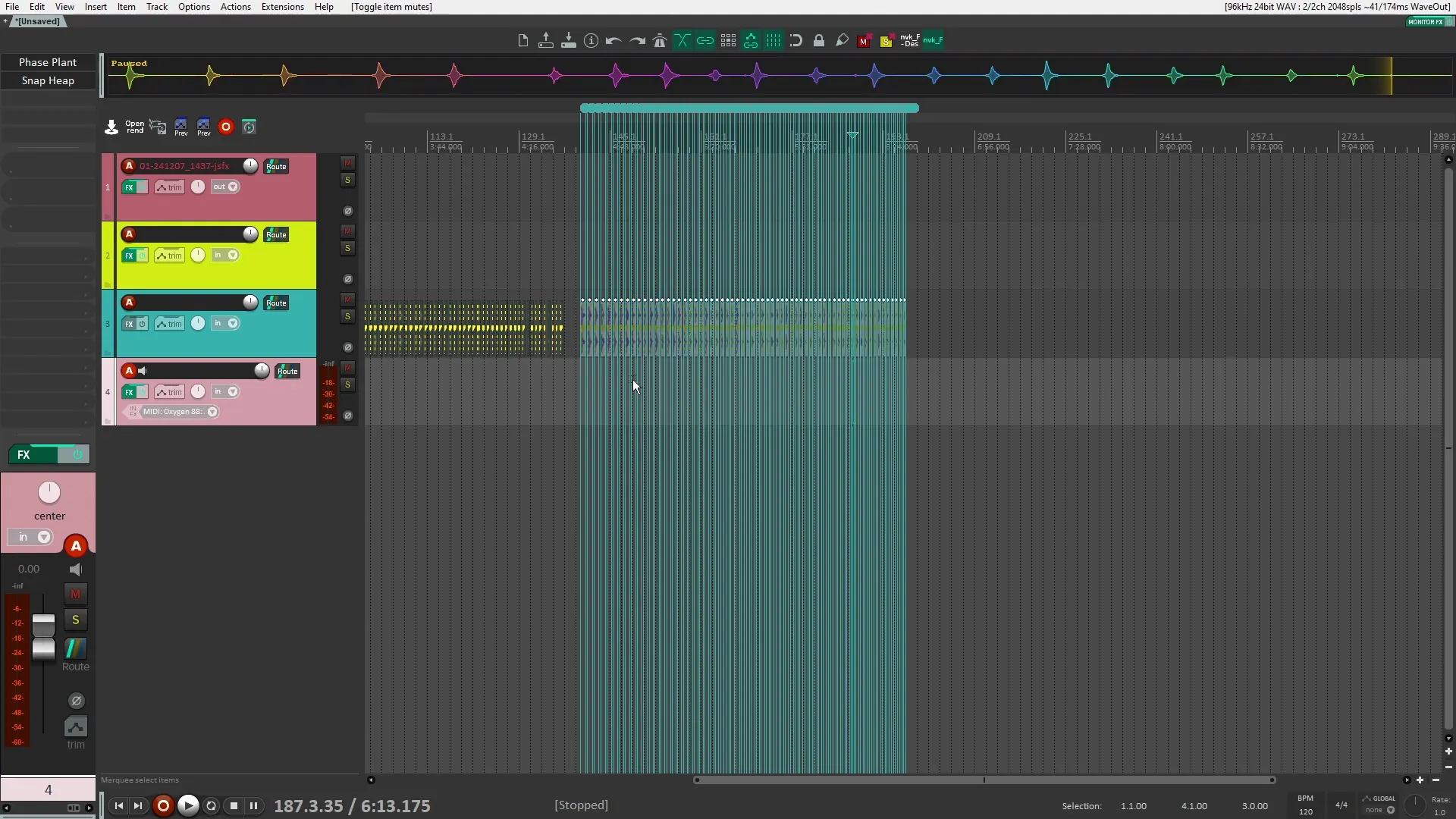Open project settings info icon

591,41
